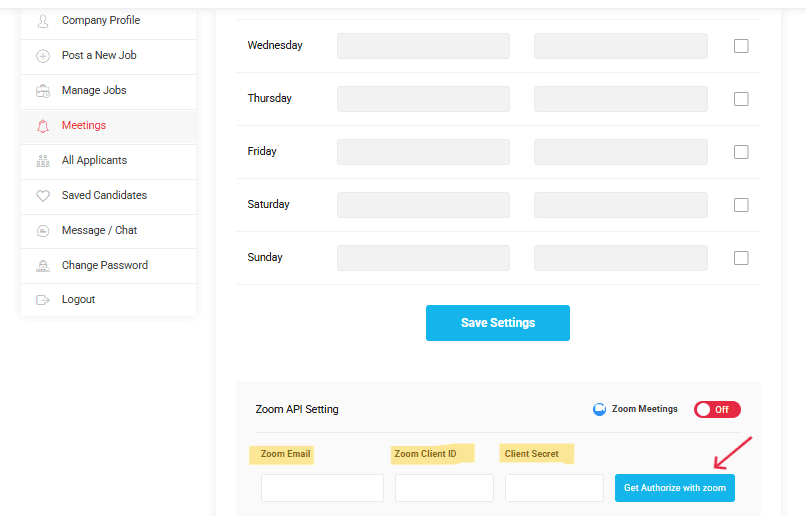Click the Logout arrow icon
Image resolution: width=806 pixels, height=516 pixels.
pos(43,300)
